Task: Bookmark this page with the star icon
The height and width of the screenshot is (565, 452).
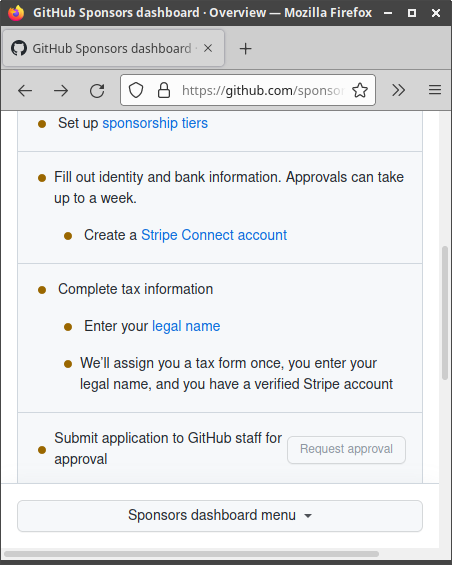Action: pyautogui.click(x=360, y=90)
